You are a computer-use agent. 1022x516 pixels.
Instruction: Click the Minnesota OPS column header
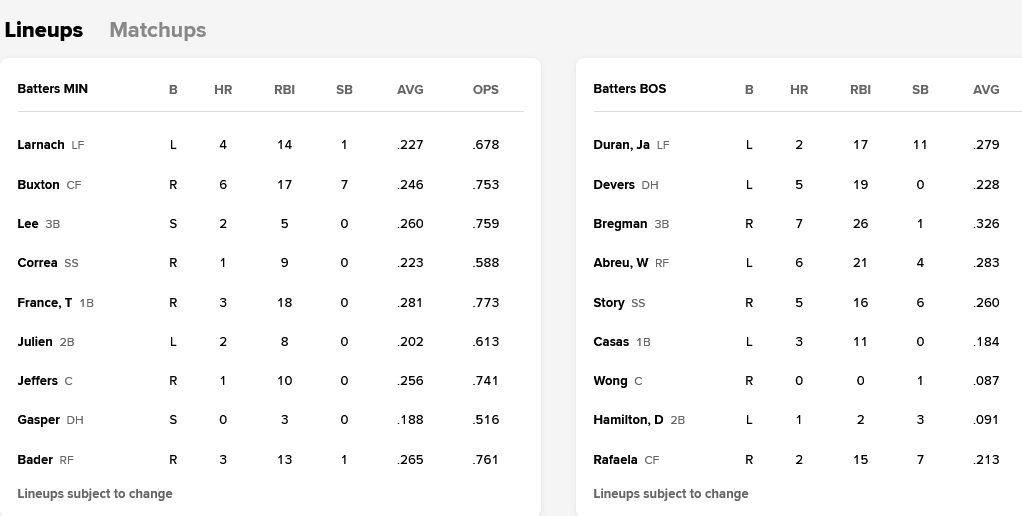click(x=486, y=89)
